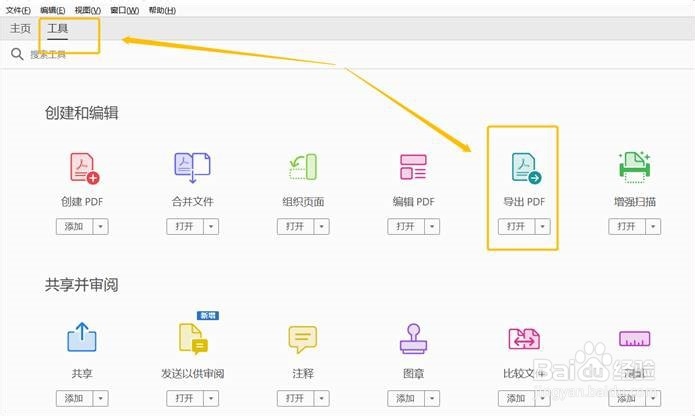Open dropdown arrow under 编辑 PDF
The image size is (695, 416).
432,226
